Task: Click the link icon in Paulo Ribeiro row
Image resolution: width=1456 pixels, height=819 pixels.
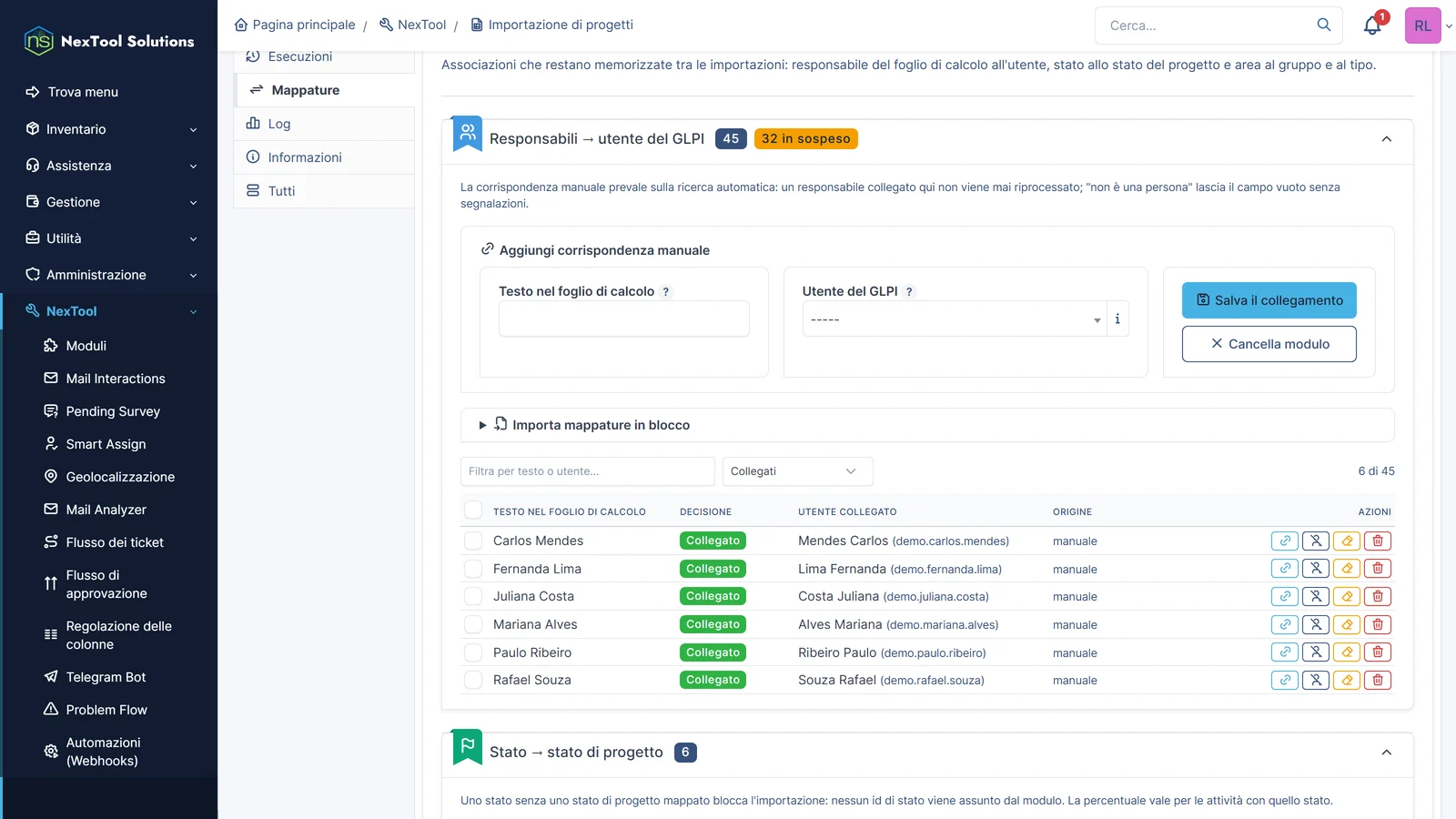Action: click(1285, 652)
